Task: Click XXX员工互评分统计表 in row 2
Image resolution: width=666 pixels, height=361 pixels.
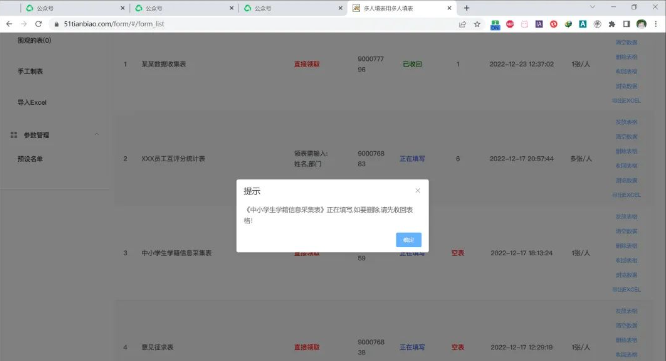Action: (173, 158)
